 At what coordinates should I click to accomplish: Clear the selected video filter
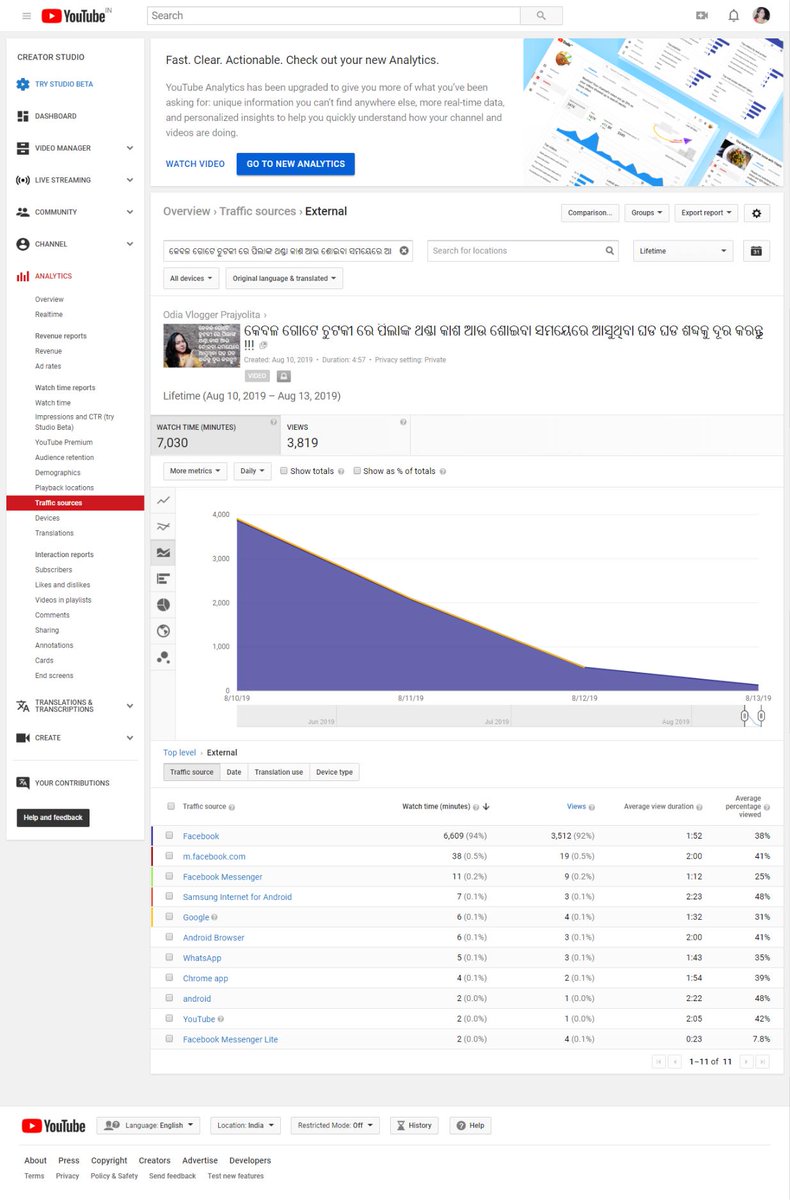coord(405,251)
